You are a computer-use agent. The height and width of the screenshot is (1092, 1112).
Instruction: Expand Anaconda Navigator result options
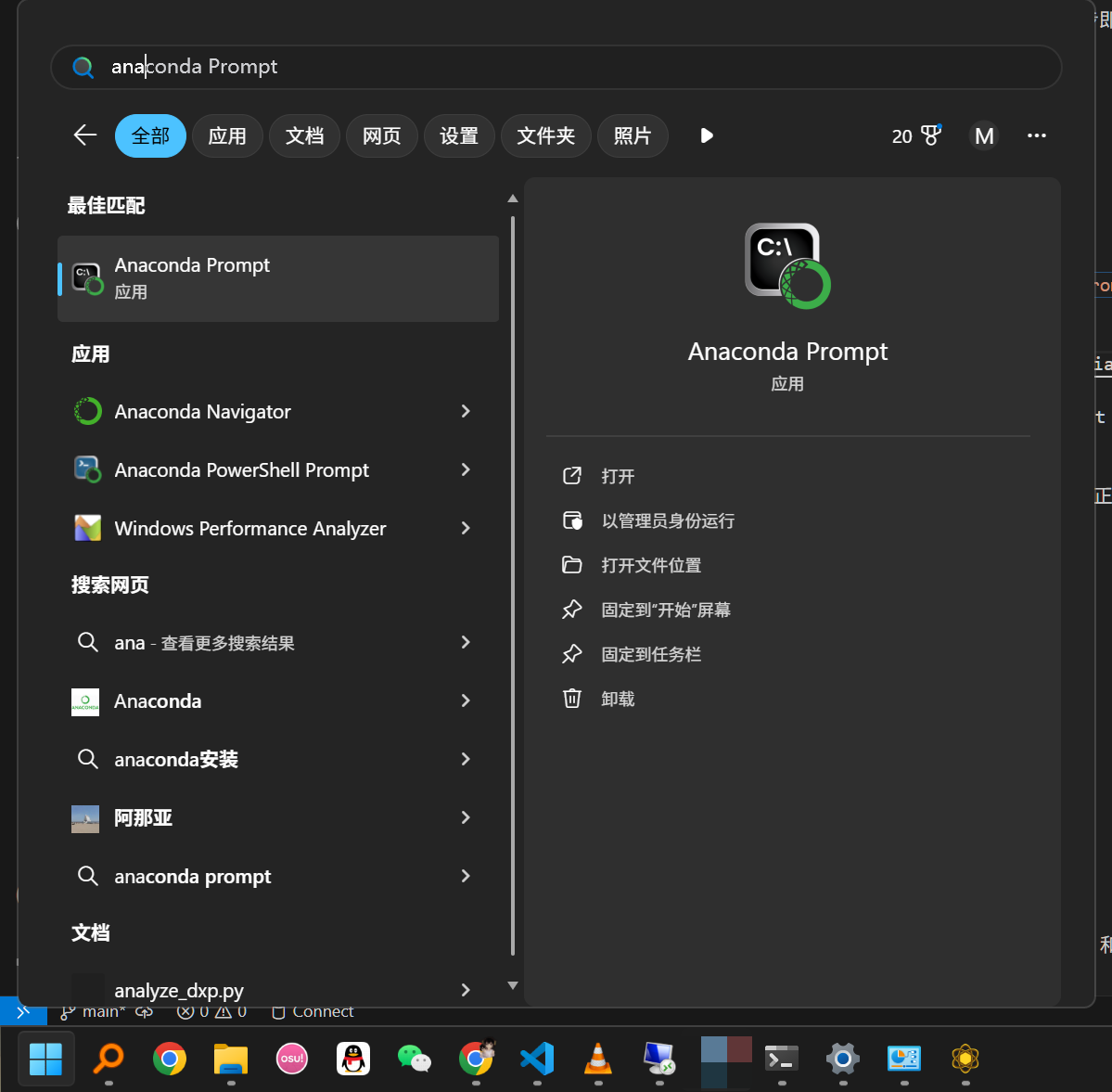(466, 411)
